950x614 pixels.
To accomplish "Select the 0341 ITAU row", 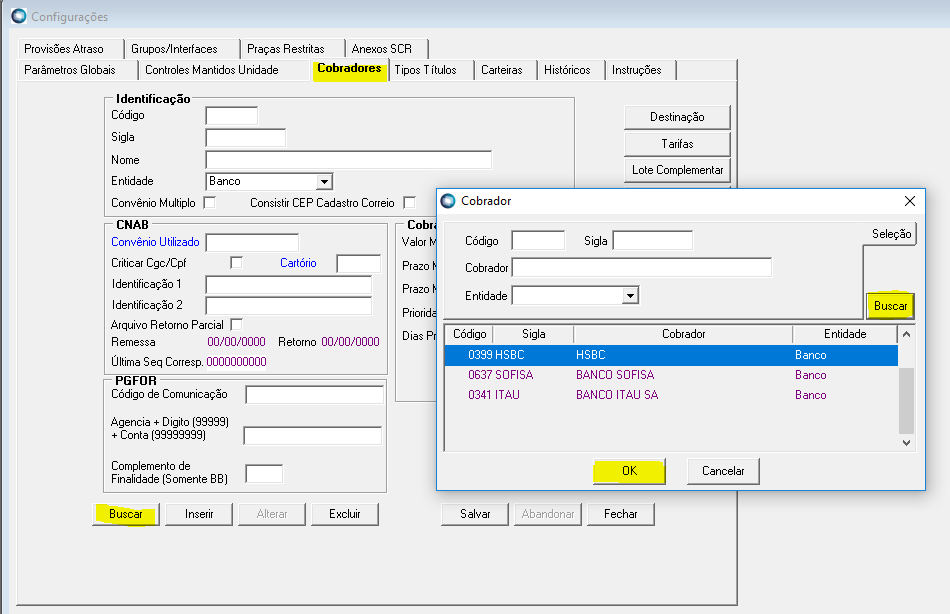I will click(671, 395).
